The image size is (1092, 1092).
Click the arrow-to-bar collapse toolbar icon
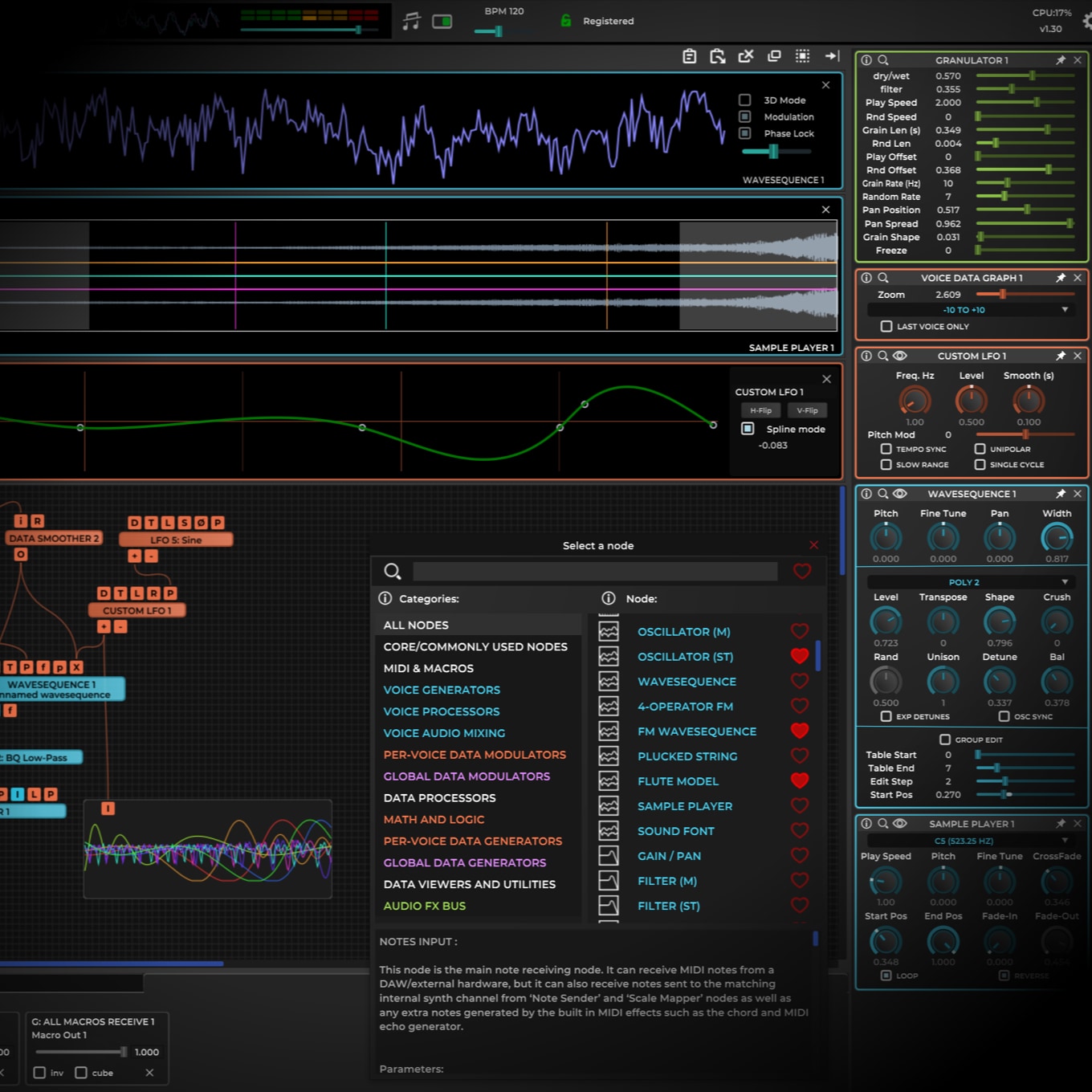click(x=832, y=56)
